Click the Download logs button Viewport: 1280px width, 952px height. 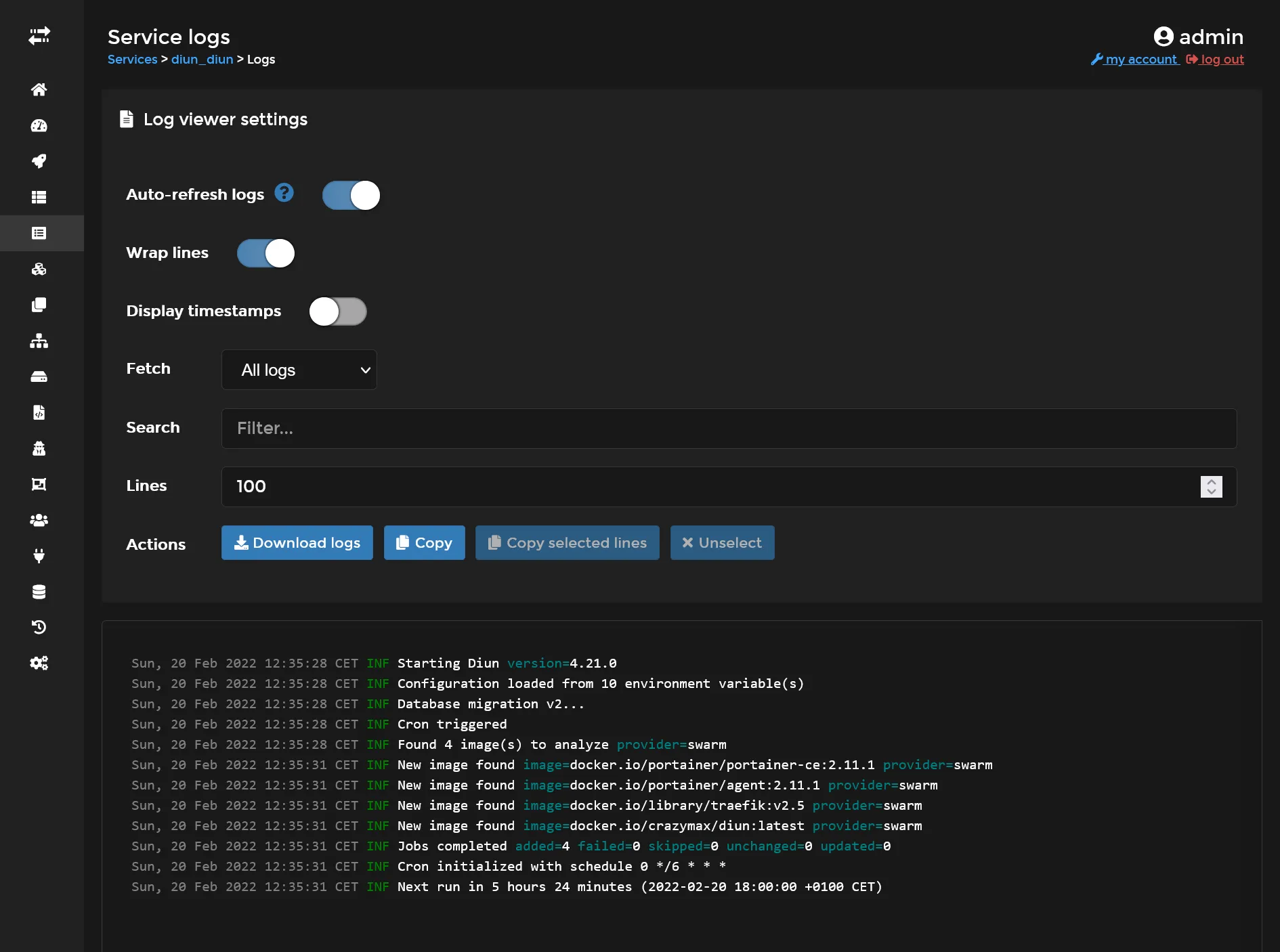click(297, 543)
